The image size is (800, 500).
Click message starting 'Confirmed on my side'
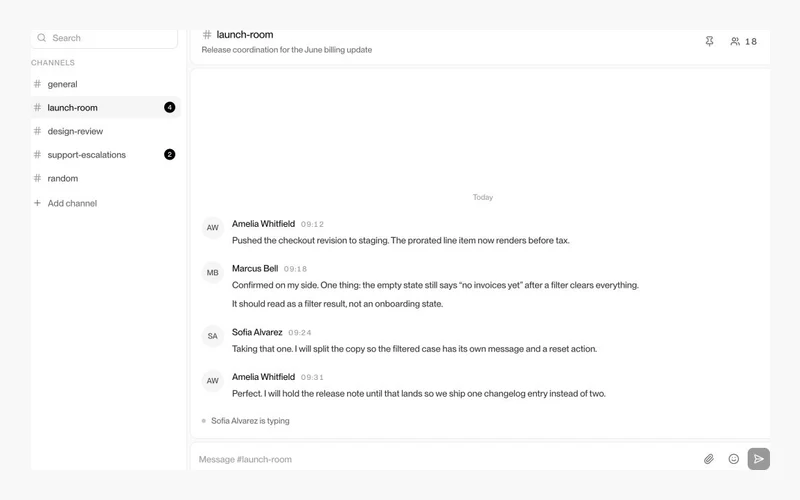435,285
